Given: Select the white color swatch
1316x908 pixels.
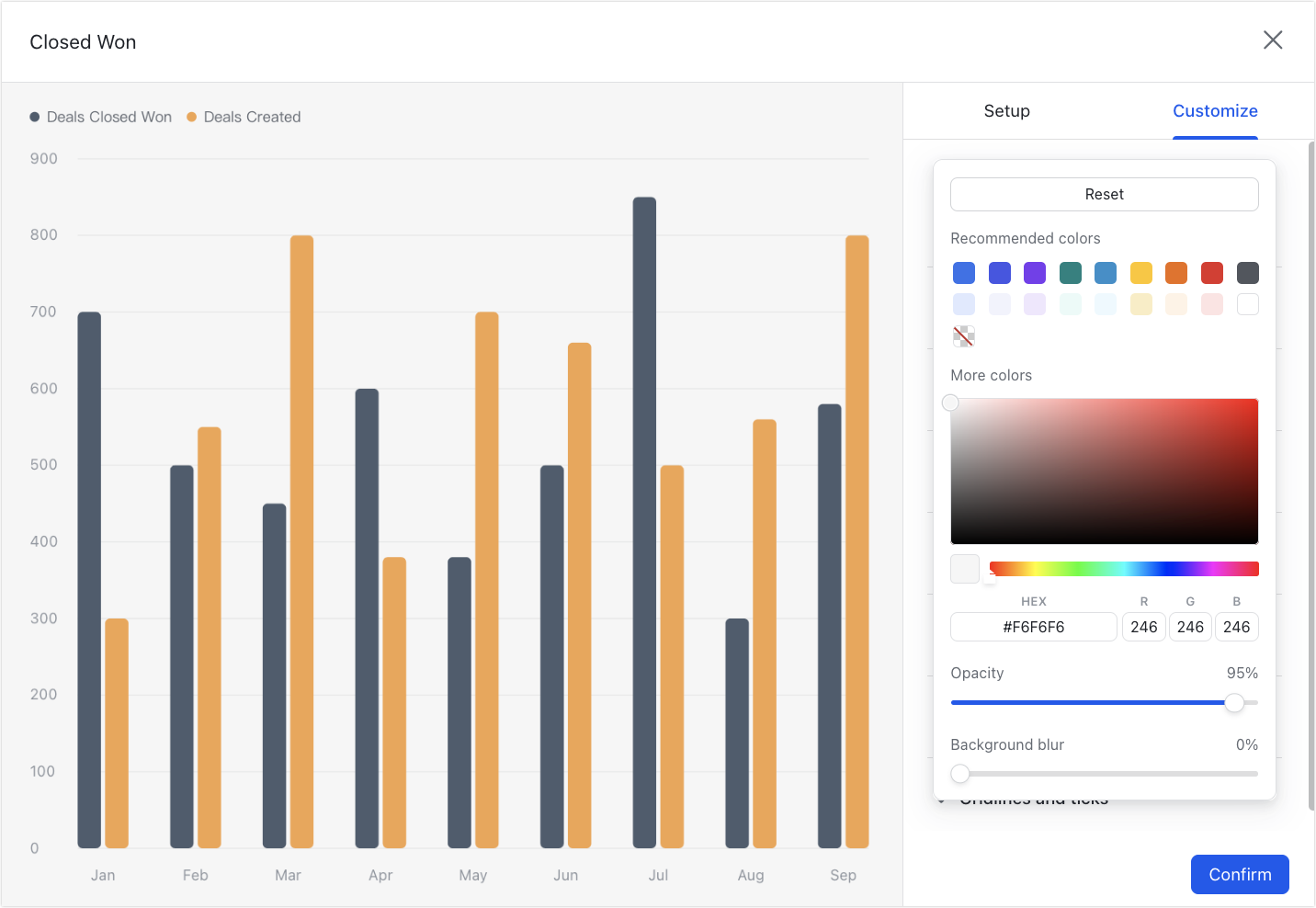Looking at the screenshot, I should [1248, 304].
